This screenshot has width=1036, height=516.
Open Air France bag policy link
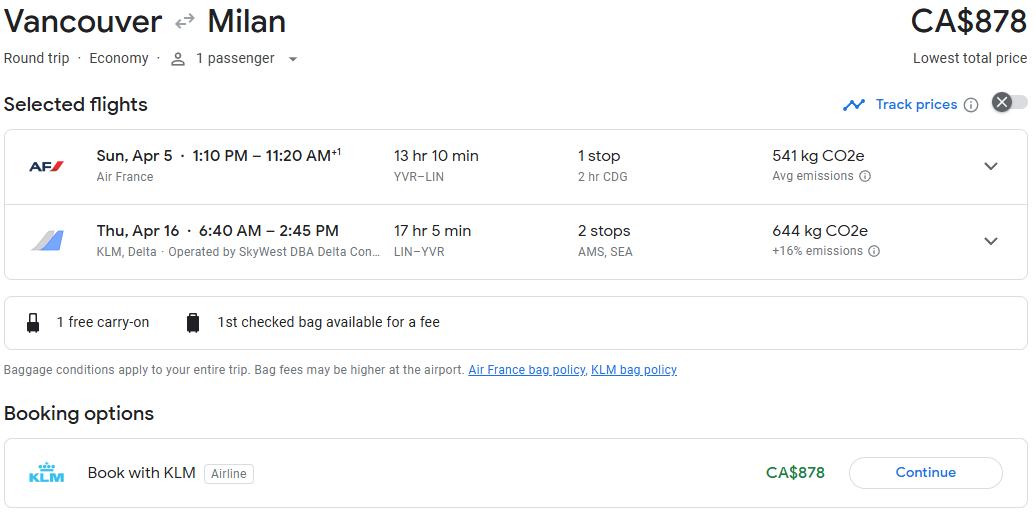526,370
